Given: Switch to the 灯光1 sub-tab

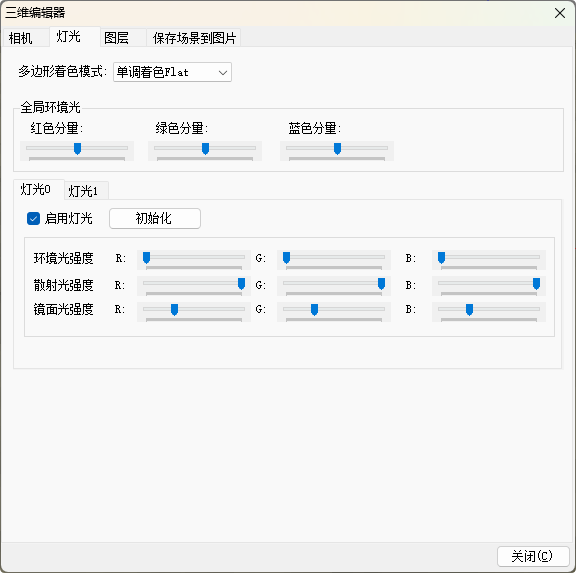Looking at the screenshot, I should (86, 191).
